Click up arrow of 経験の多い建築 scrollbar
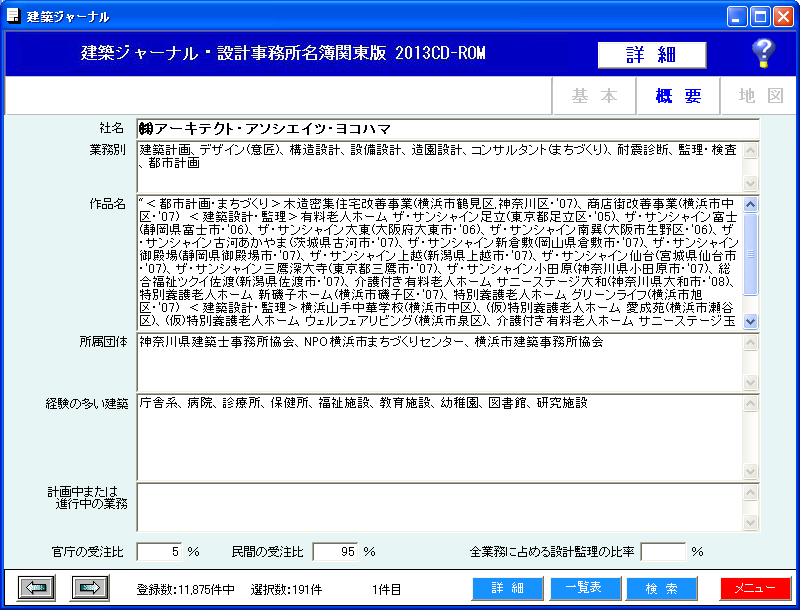 pos(751,404)
